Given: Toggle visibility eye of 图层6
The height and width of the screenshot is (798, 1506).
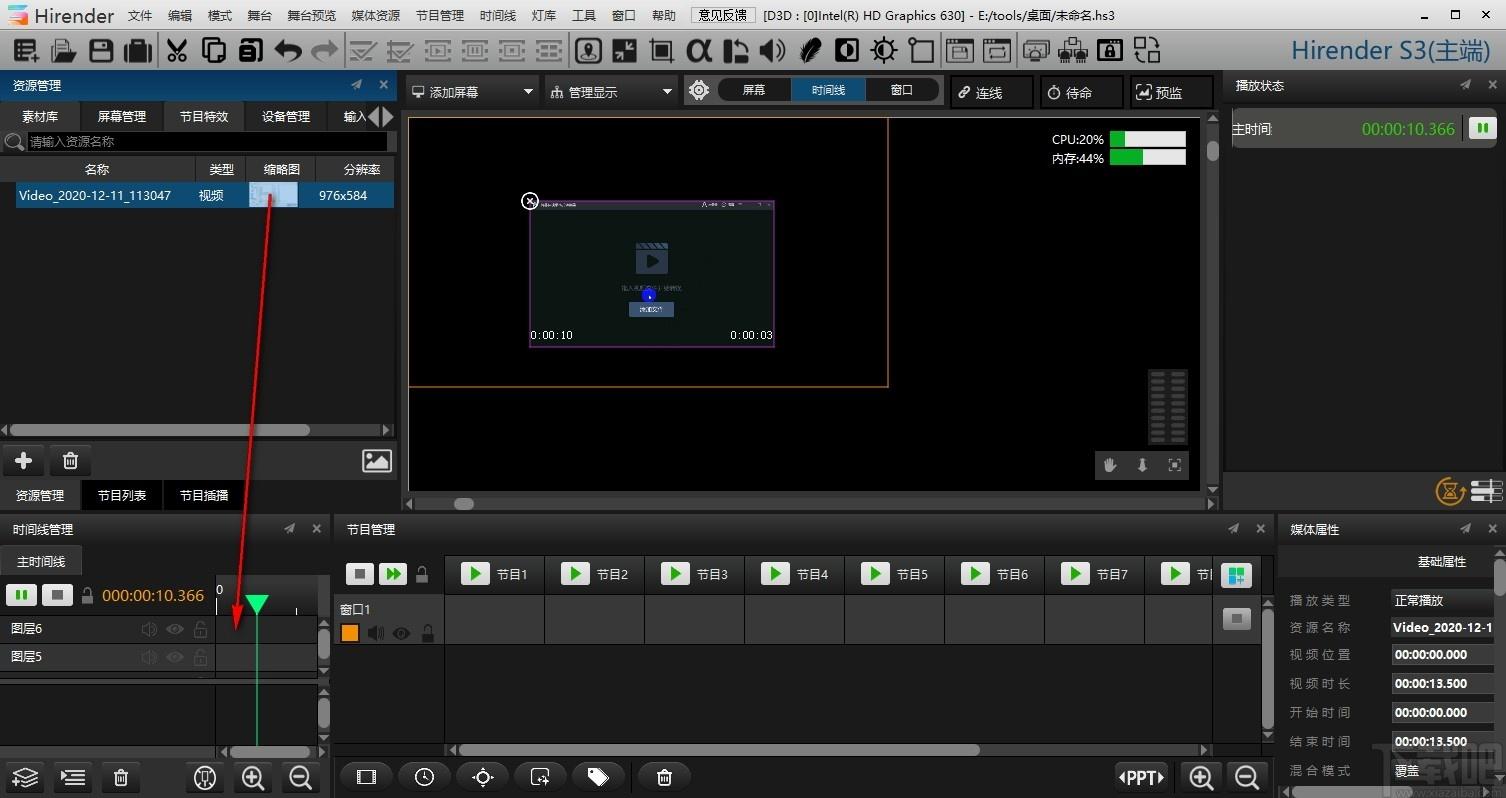Looking at the screenshot, I should point(175,629).
